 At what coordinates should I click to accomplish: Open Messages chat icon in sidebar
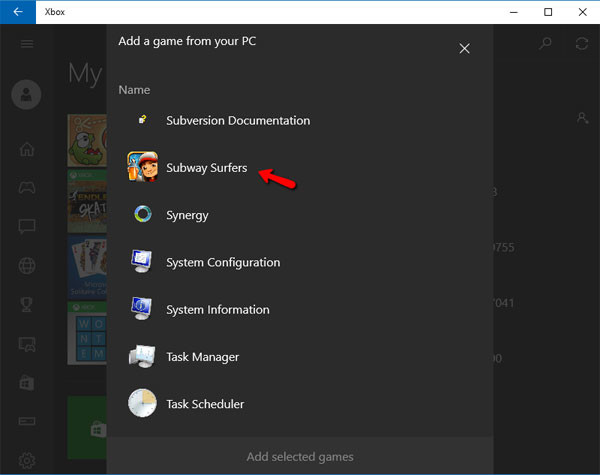[27, 227]
